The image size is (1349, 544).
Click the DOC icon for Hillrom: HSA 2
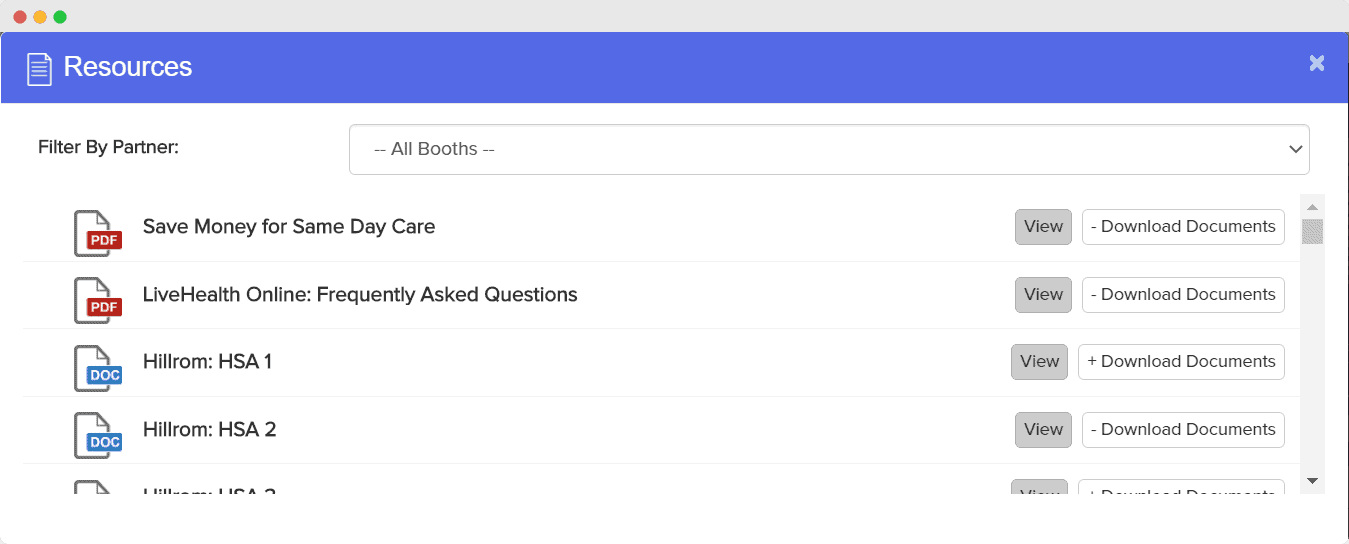pyautogui.click(x=97, y=435)
